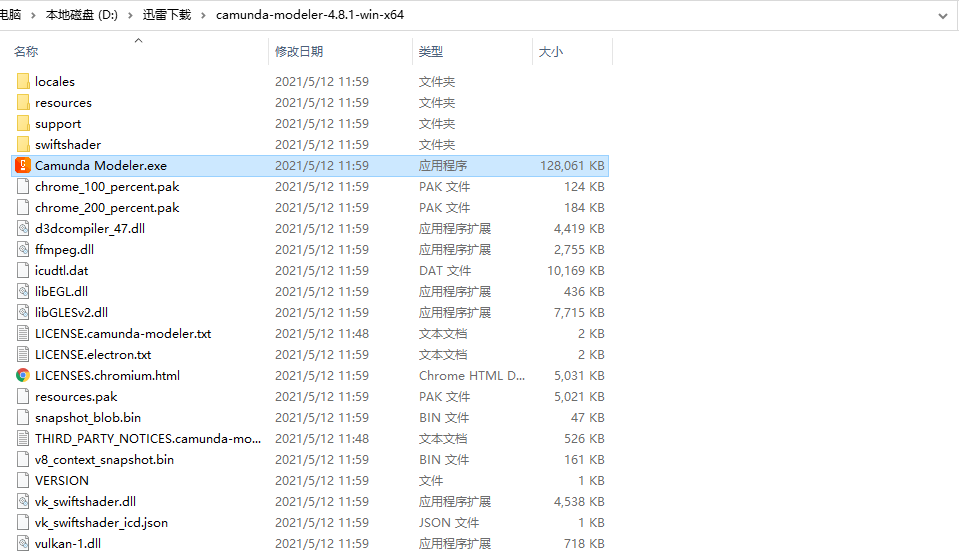
Task: Click the support folder icon
Action: click(x=23, y=124)
